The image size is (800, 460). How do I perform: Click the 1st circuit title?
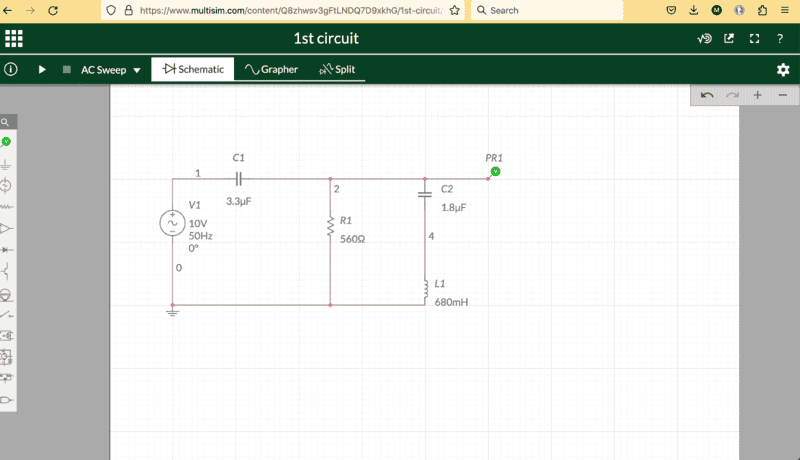[x=326, y=39]
